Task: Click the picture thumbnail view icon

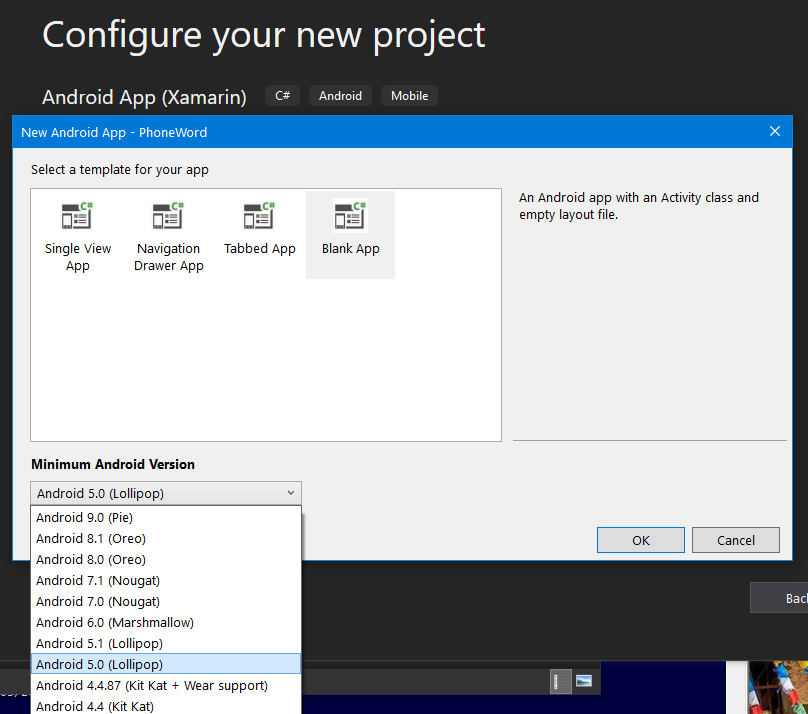Action: tap(584, 681)
